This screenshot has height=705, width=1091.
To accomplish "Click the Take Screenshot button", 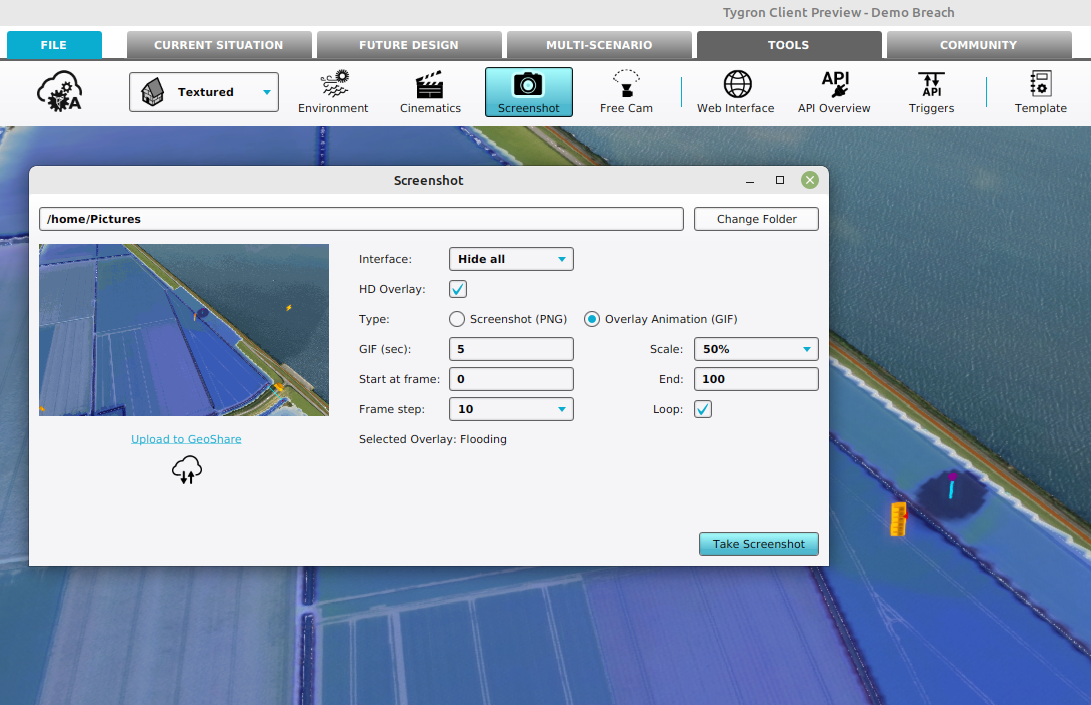I will tap(758, 544).
